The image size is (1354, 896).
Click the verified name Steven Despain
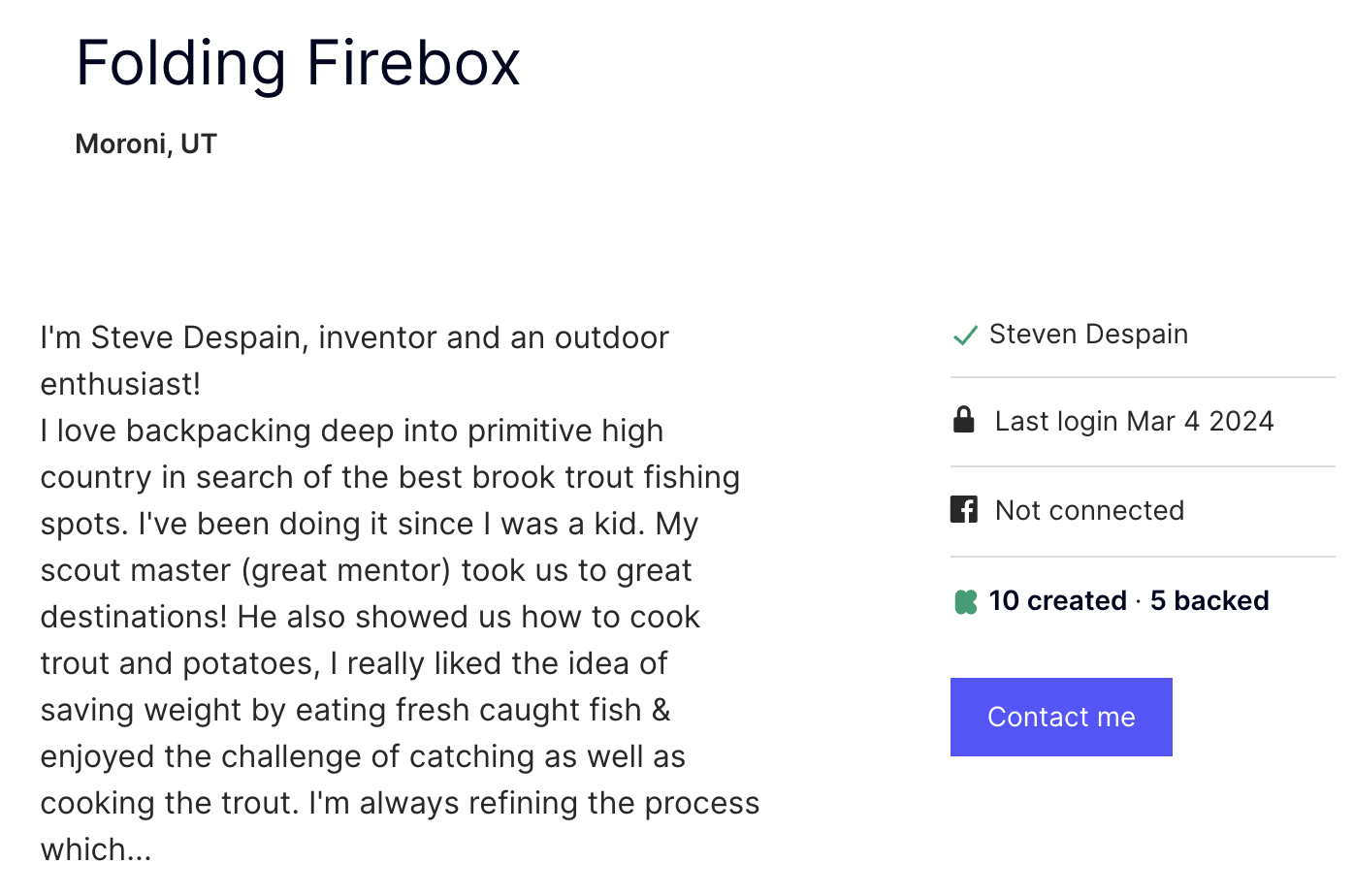click(x=1088, y=335)
